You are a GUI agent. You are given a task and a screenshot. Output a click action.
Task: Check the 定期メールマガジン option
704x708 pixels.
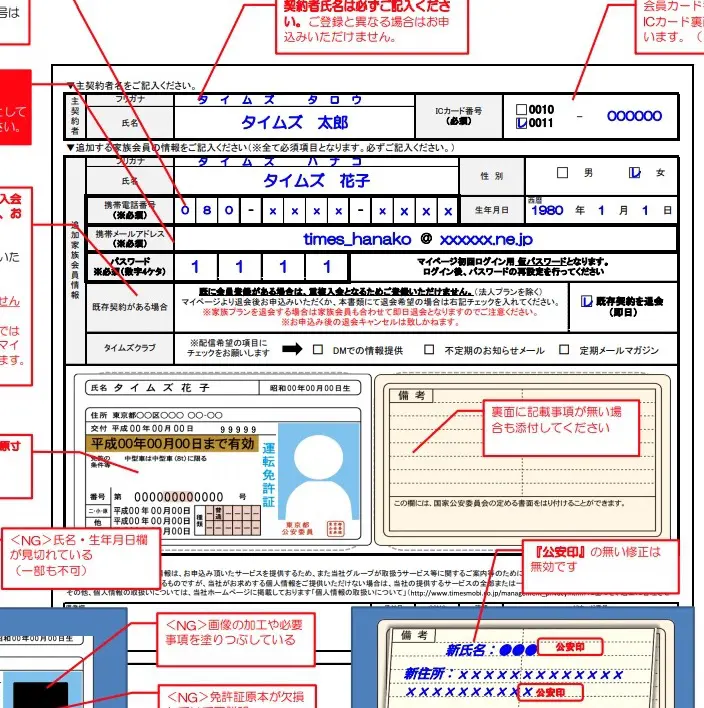point(565,350)
